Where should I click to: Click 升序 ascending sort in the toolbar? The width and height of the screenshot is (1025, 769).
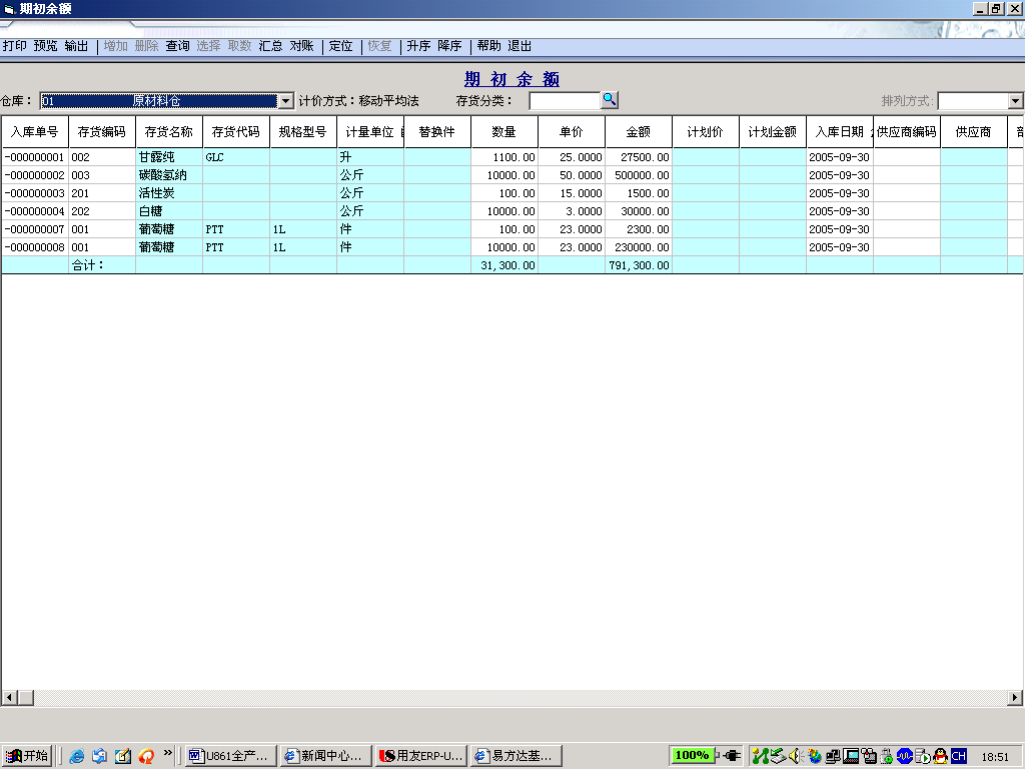pos(418,46)
